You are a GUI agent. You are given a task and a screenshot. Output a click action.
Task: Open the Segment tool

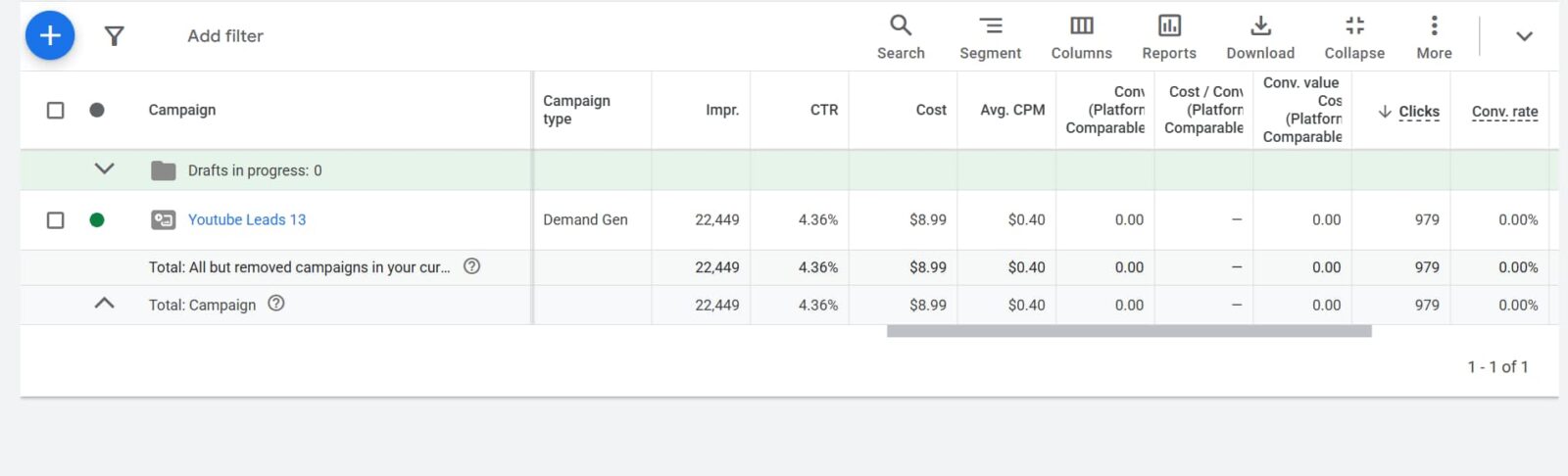click(990, 37)
